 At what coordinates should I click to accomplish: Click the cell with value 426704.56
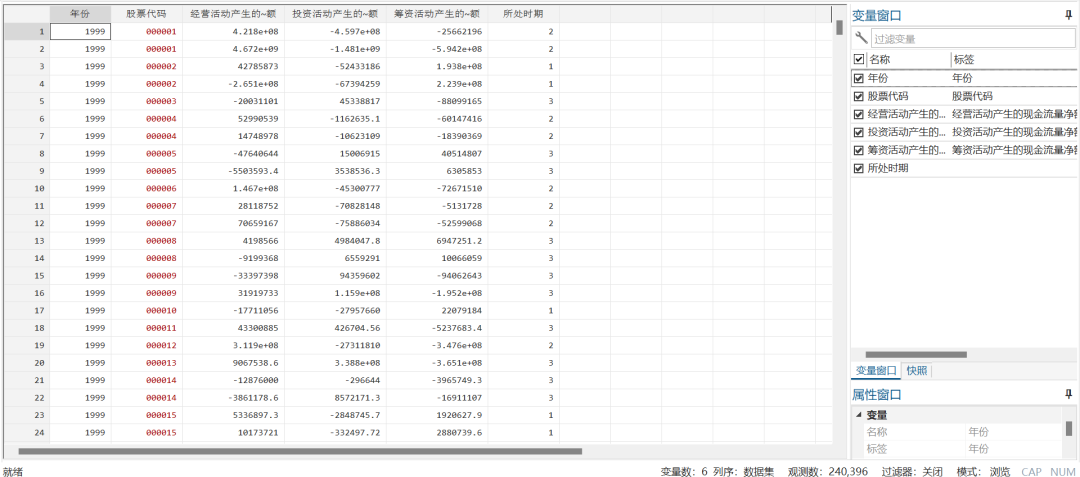pos(335,328)
